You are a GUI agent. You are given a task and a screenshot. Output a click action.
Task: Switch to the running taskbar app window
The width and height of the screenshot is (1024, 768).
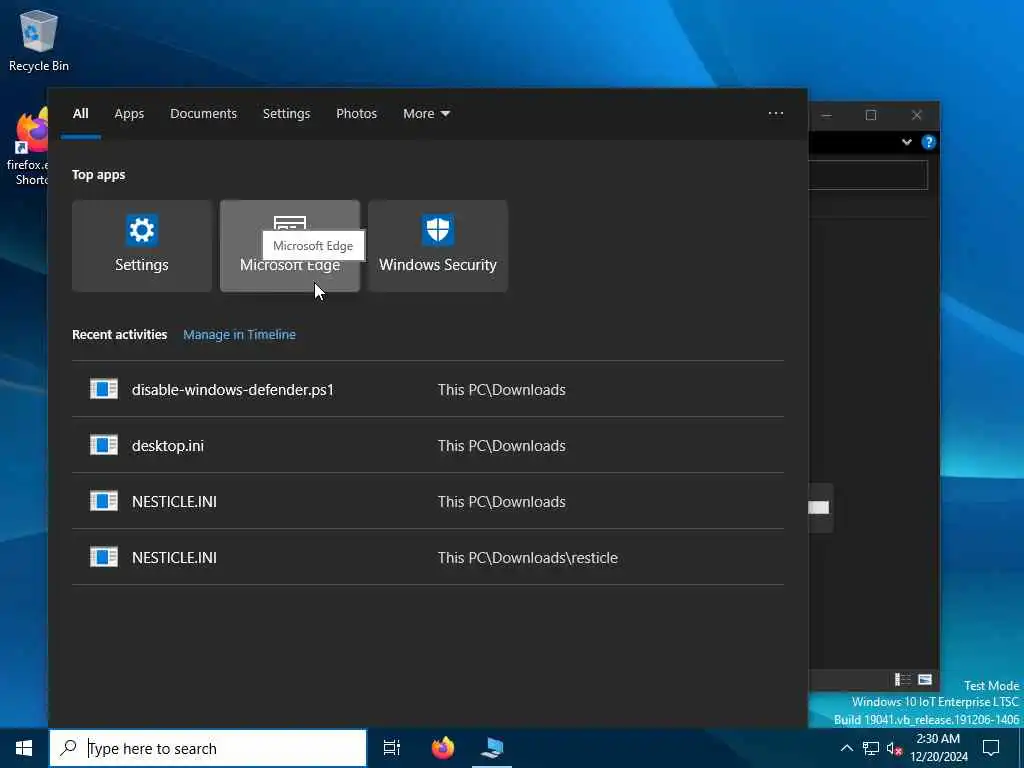coord(492,748)
